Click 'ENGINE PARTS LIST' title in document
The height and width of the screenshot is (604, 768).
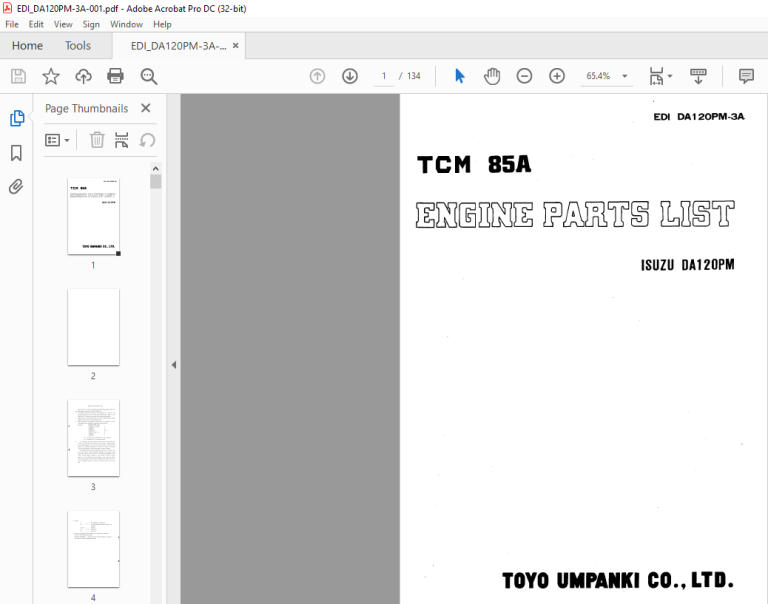pos(575,215)
